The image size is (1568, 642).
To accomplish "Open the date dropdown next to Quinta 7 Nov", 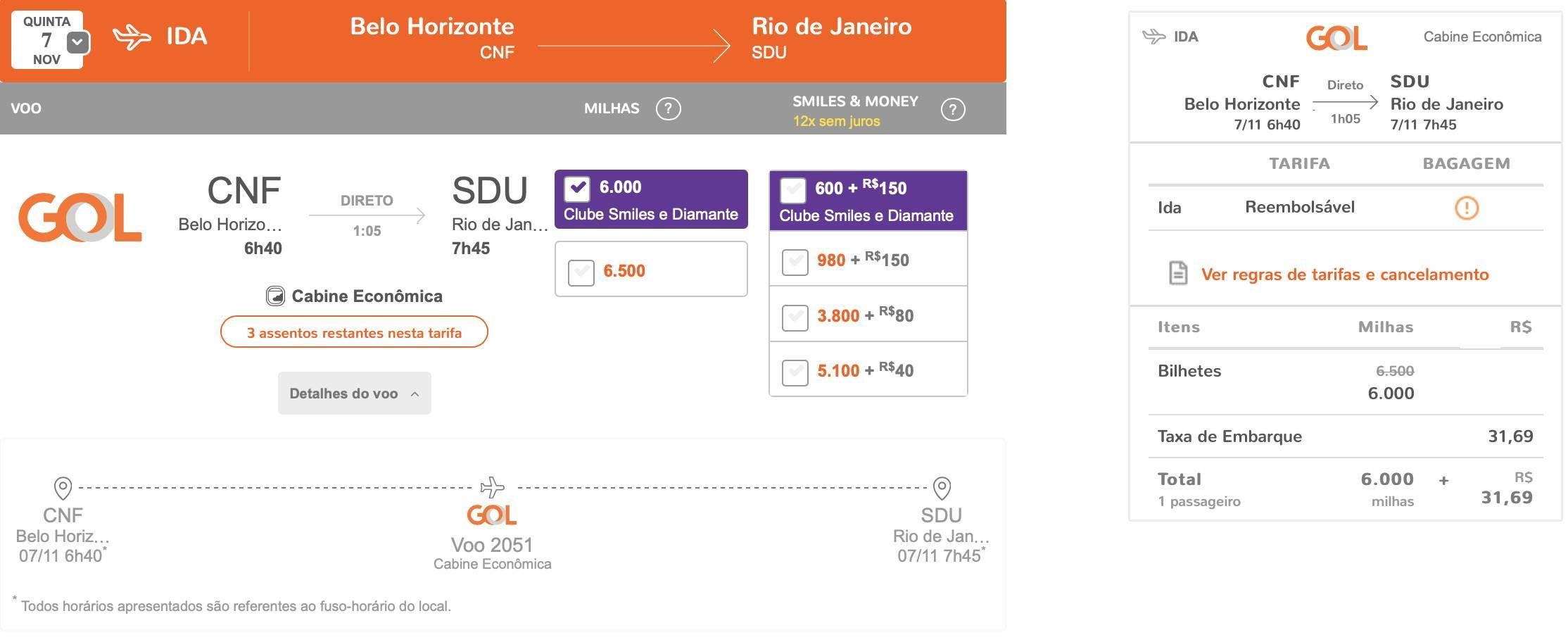I will tap(77, 42).
